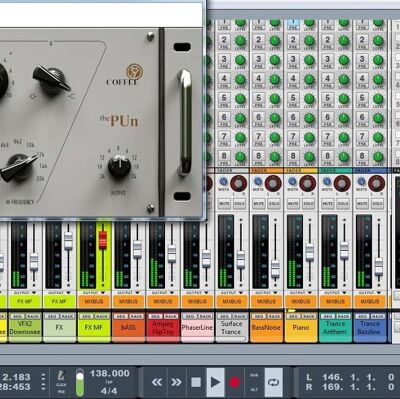The width and height of the screenshot is (400, 399).
Task: Click the left locator position 146. 1. 1.
Action: tap(350, 377)
